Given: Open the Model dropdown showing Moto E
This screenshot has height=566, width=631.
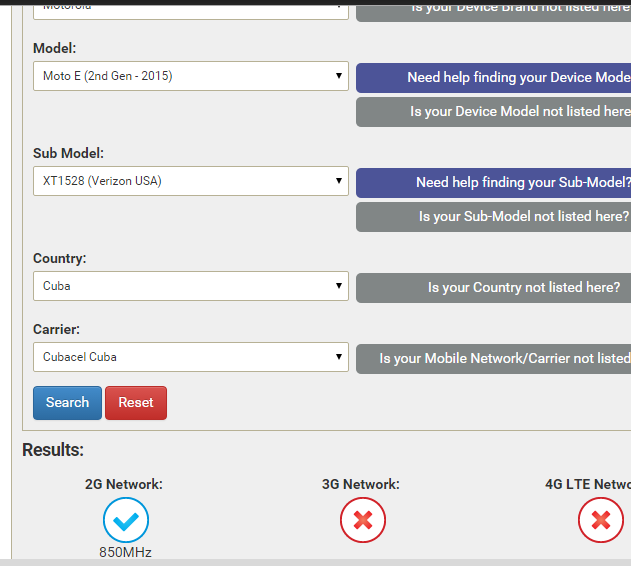Looking at the screenshot, I should [190, 76].
